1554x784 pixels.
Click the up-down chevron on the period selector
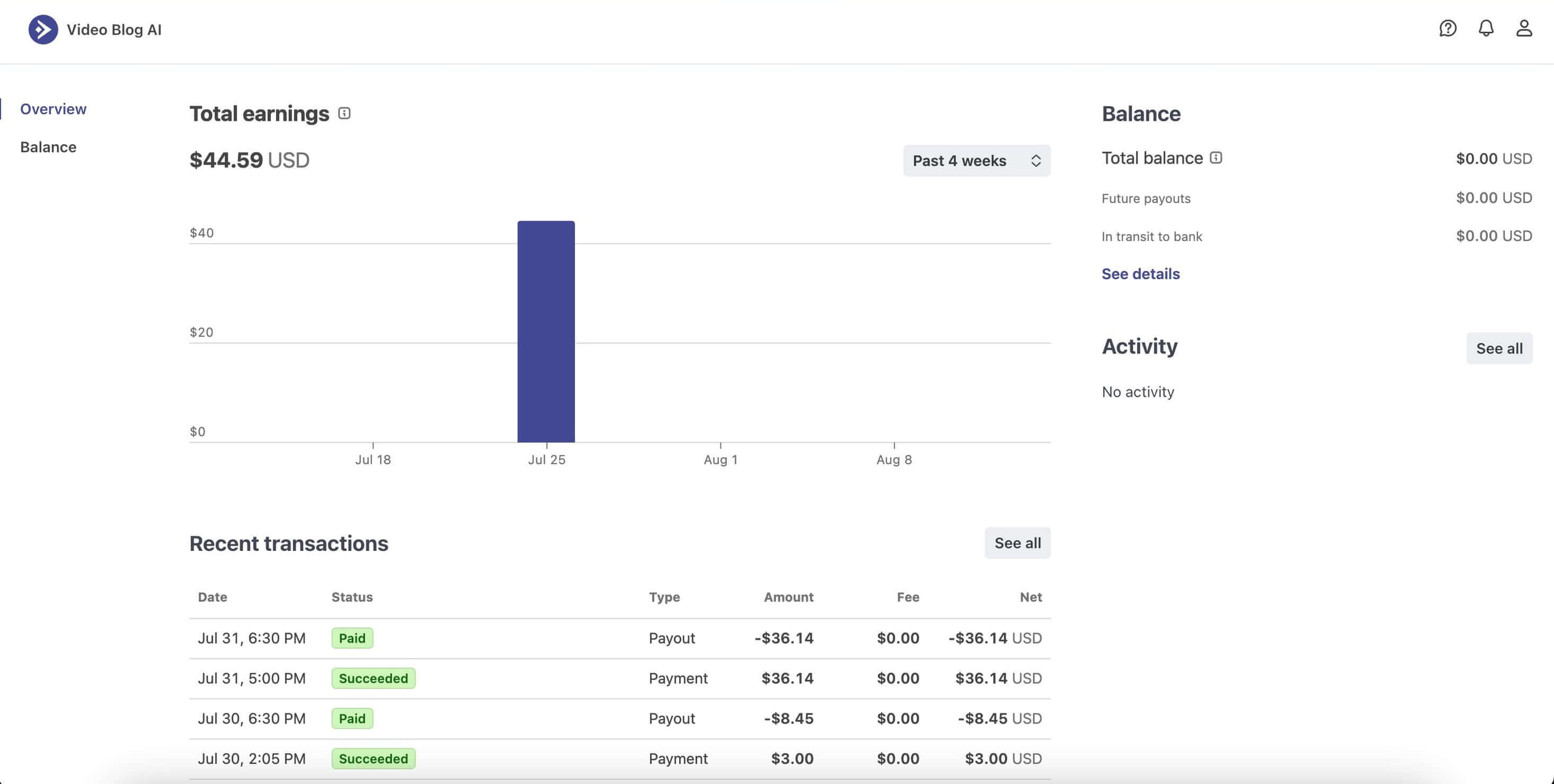pyautogui.click(x=1035, y=161)
